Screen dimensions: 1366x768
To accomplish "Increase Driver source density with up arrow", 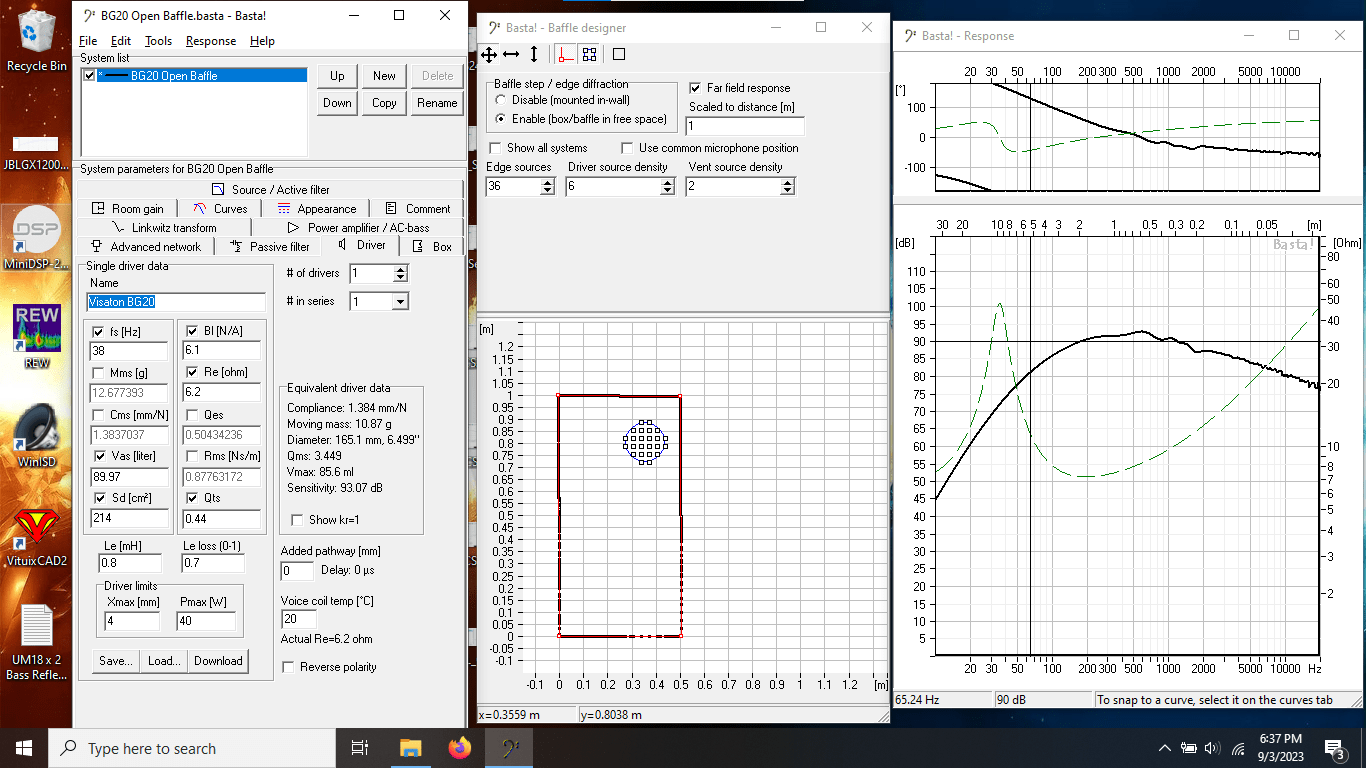I will [668, 182].
